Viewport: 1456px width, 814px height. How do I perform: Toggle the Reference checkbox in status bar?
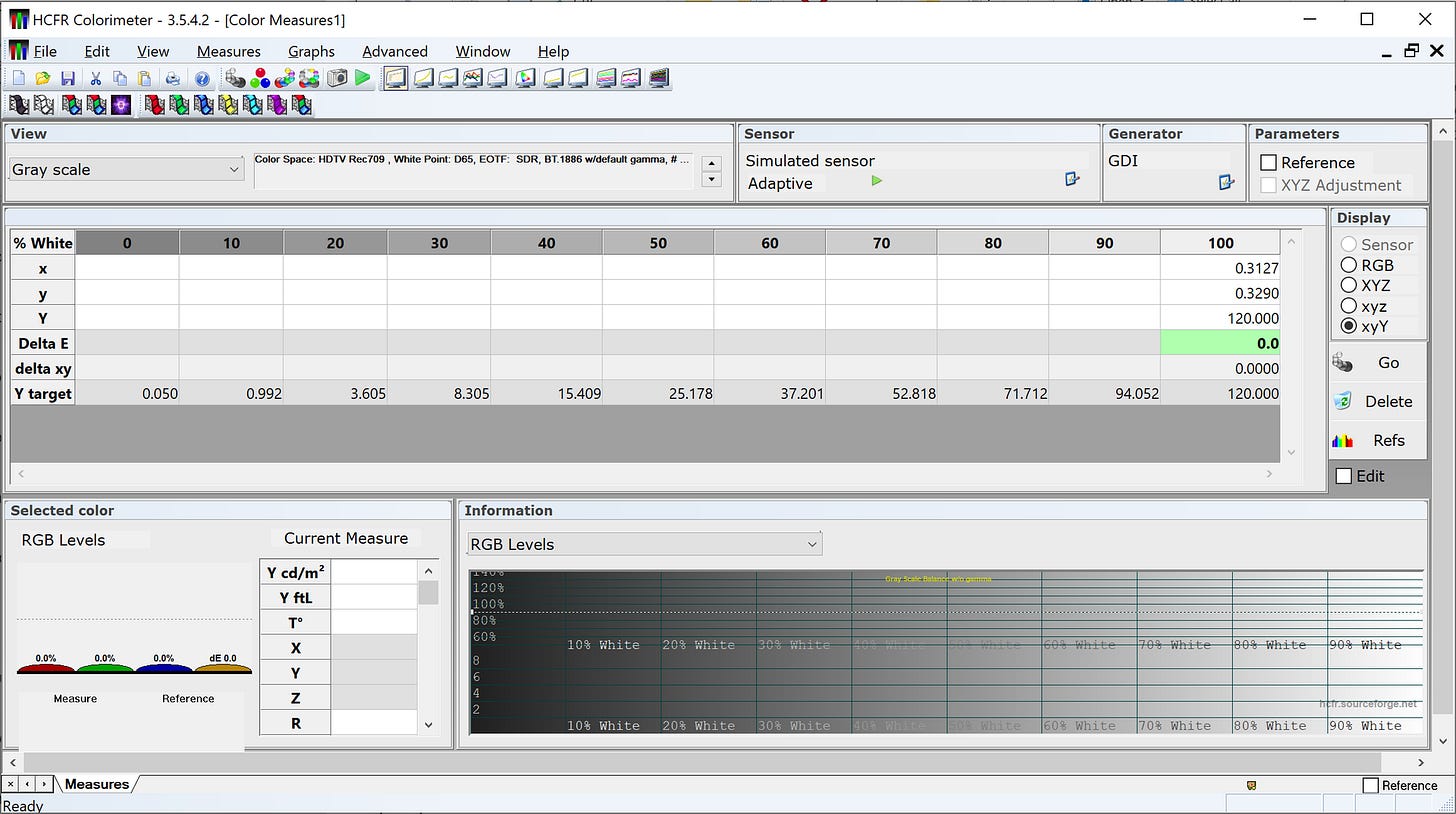(1371, 786)
